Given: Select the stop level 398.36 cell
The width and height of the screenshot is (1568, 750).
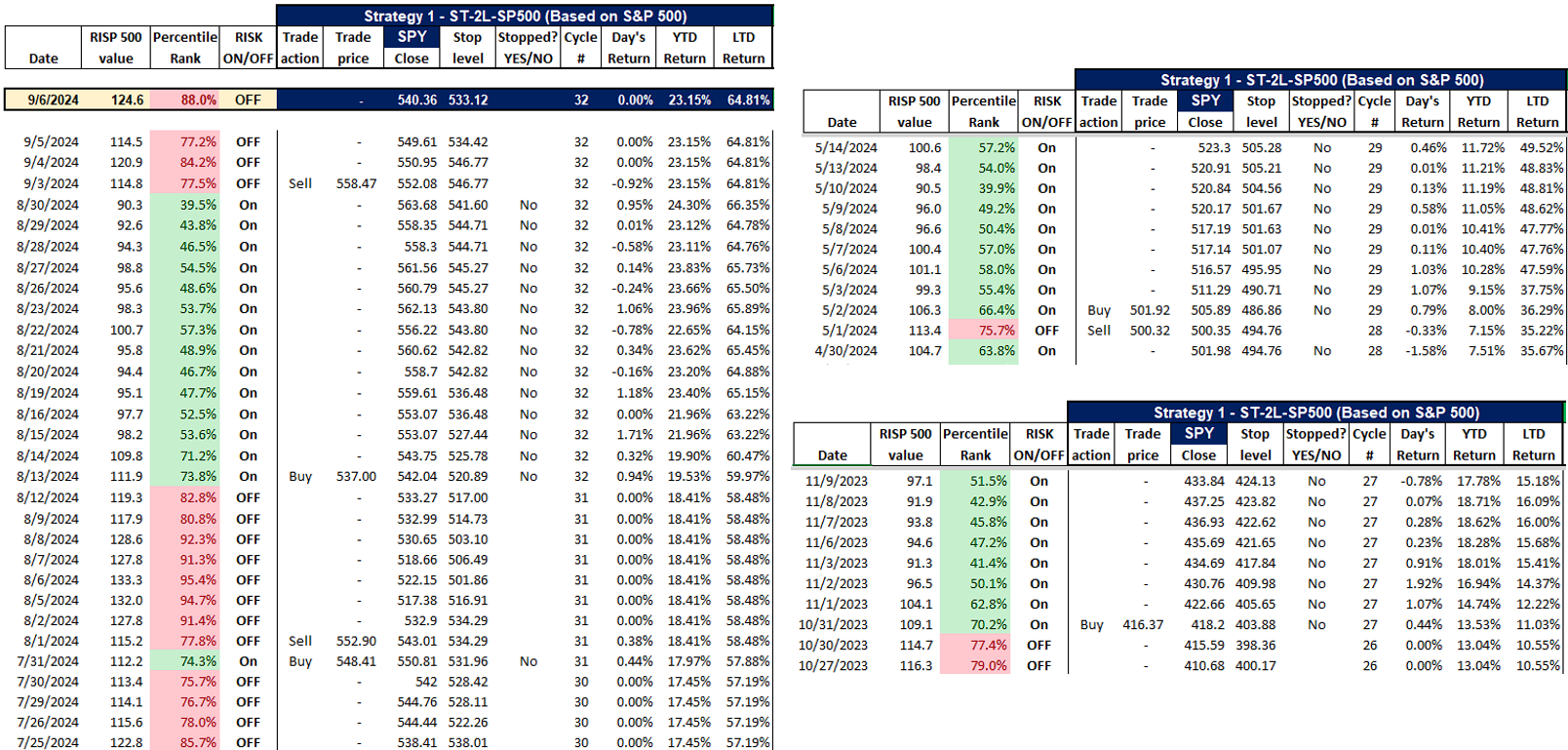Looking at the screenshot, I should click(x=1255, y=645).
